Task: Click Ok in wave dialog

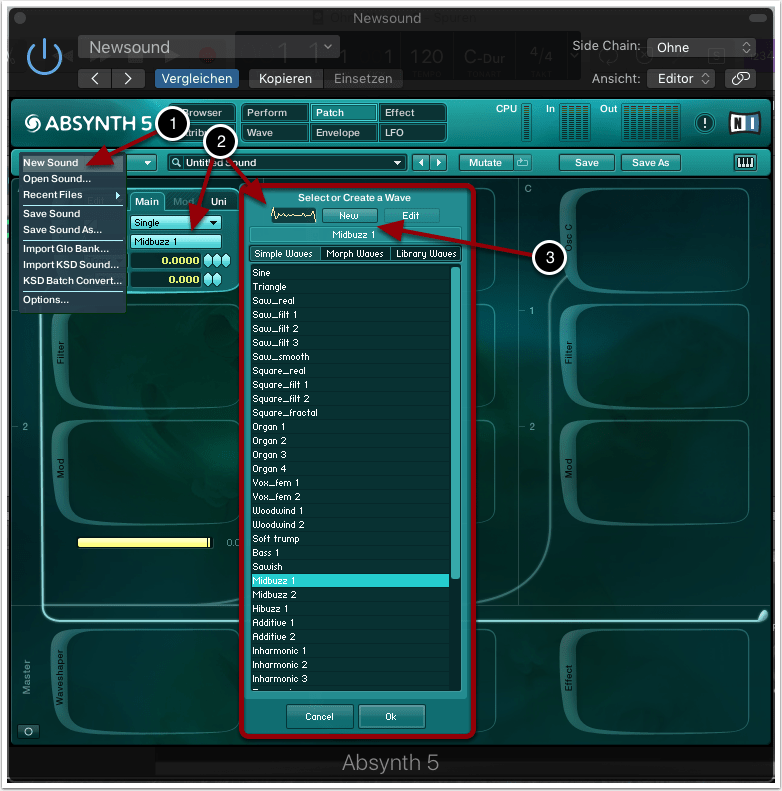Action: 392,716
